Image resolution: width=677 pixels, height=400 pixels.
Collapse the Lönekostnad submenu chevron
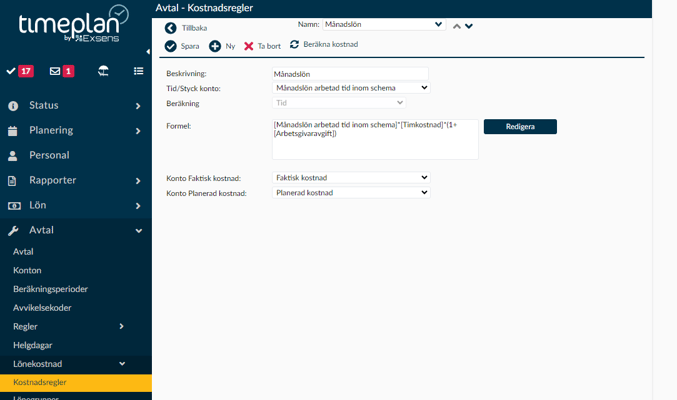tap(122, 364)
